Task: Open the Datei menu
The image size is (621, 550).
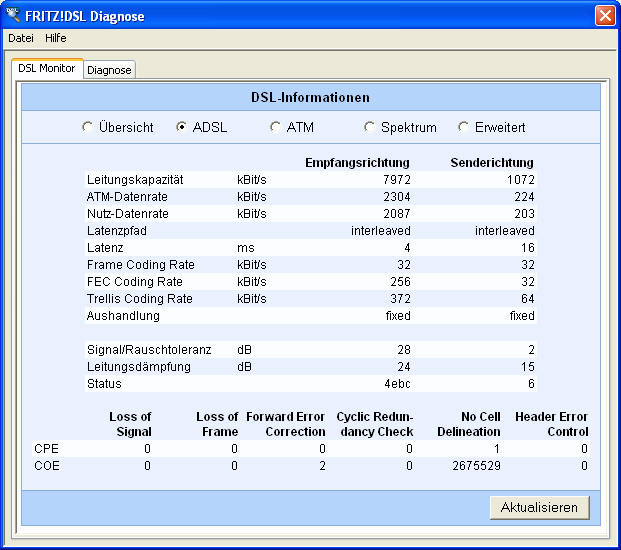Action: tap(21, 38)
